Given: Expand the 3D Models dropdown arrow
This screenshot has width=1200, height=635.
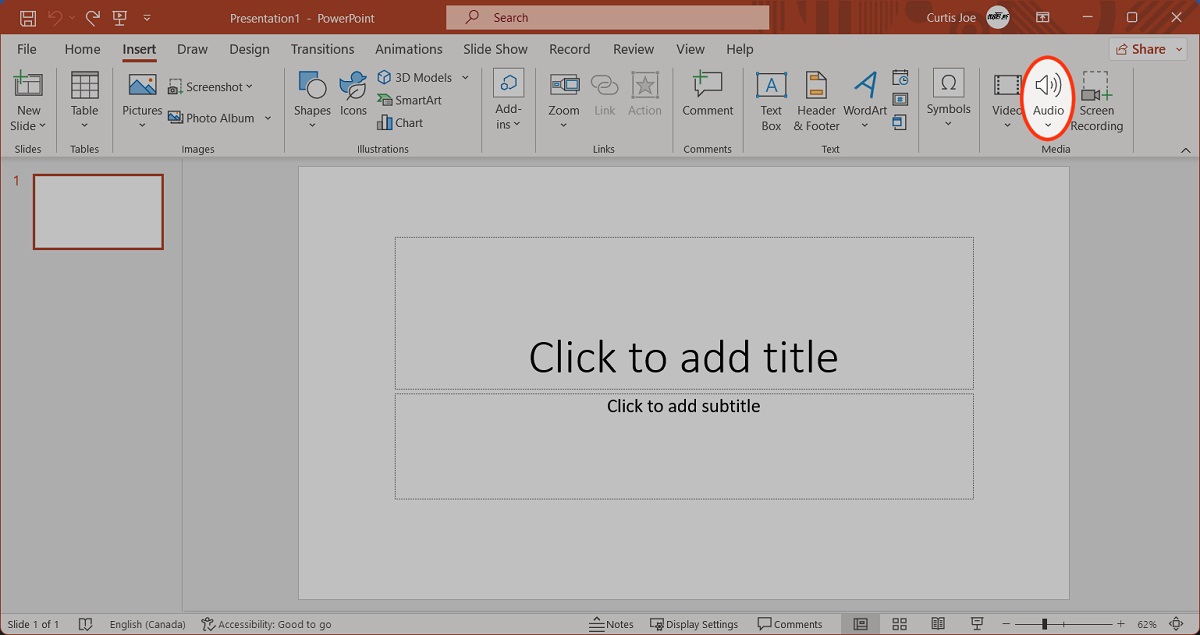Looking at the screenshot, I should [465, 77].
